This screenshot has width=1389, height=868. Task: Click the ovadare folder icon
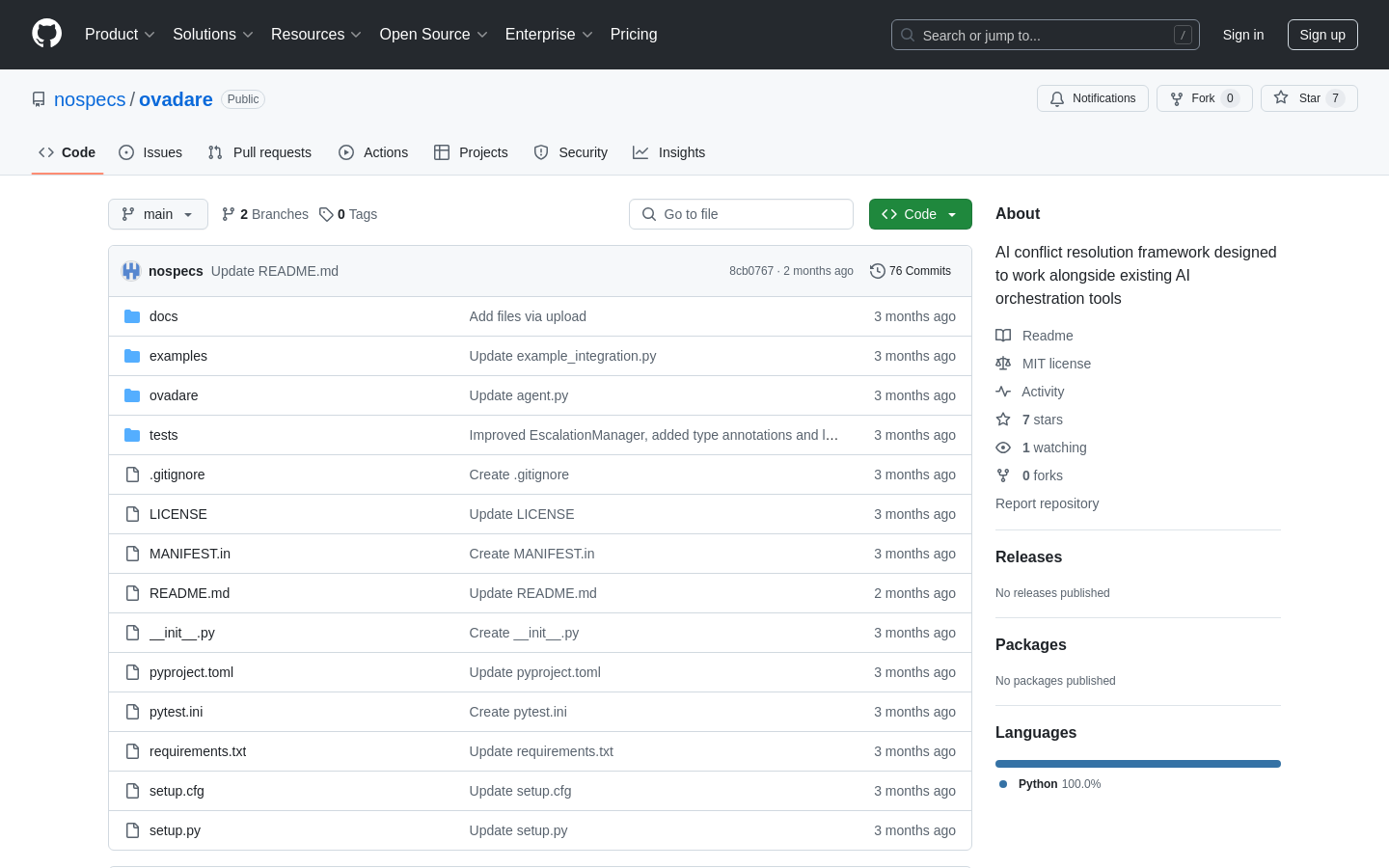point(132,395)
